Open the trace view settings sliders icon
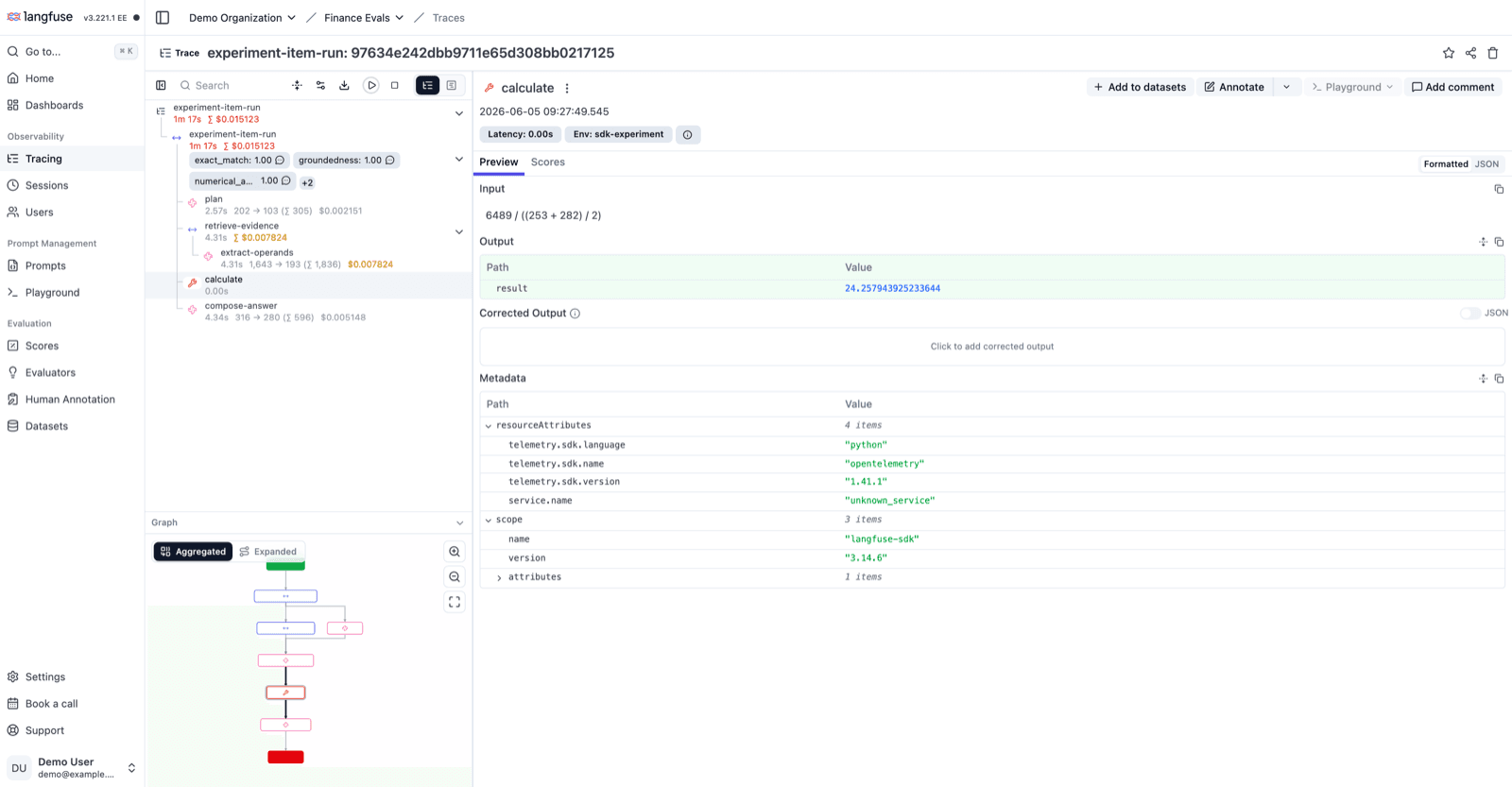 pyautogui.click(x=320, y=85)
